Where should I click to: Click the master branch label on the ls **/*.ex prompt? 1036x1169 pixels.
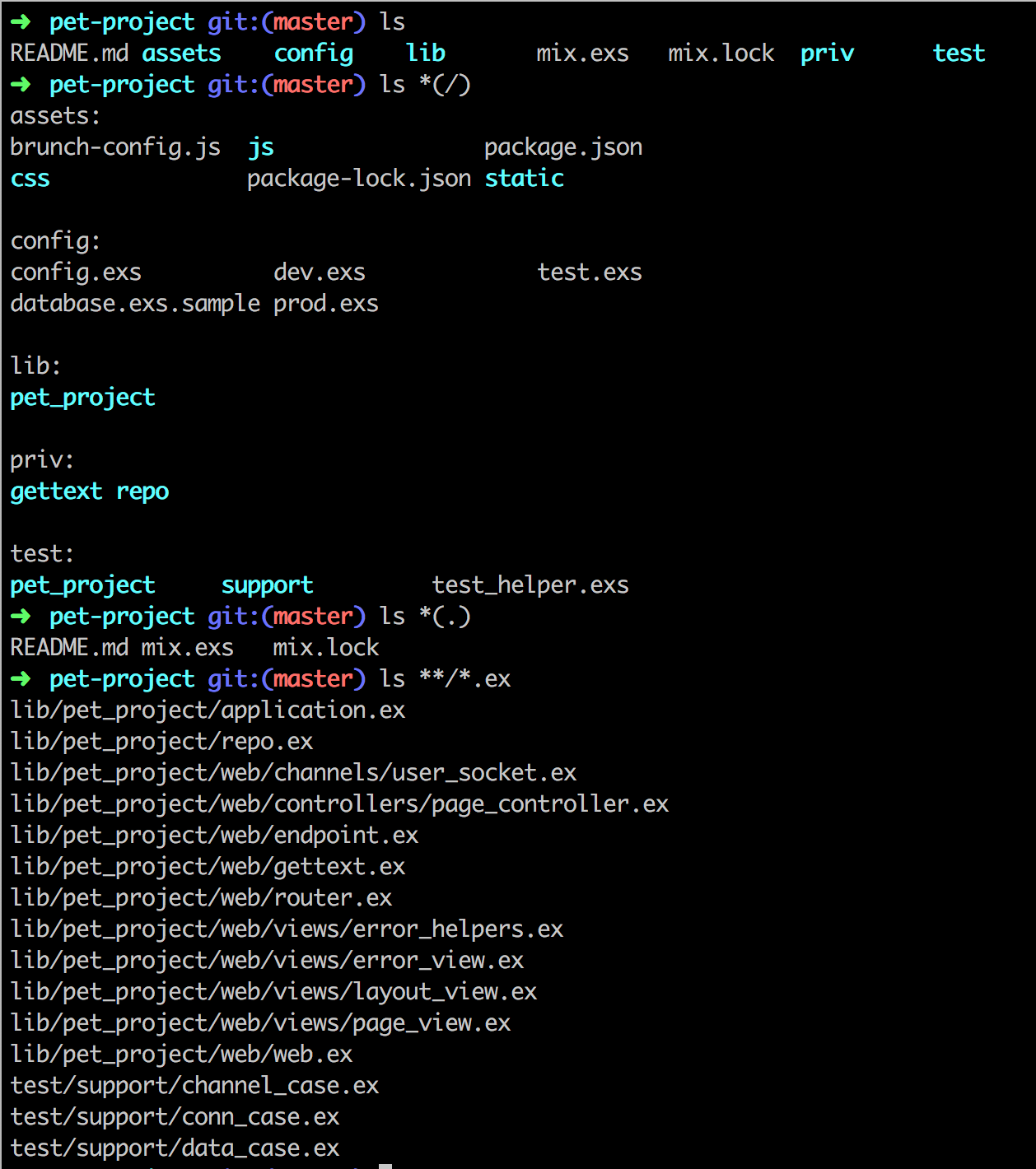[314, 678]
